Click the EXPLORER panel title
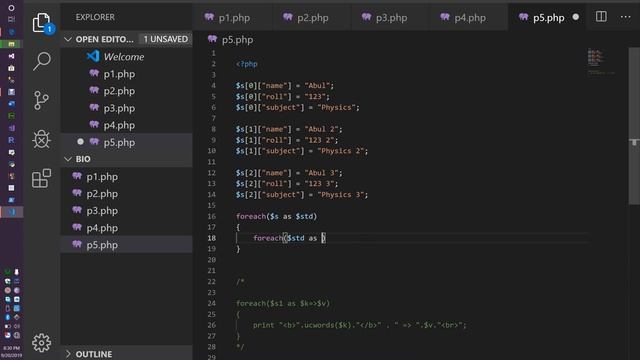This screenshot has height=360, width=640. point(95,17)
